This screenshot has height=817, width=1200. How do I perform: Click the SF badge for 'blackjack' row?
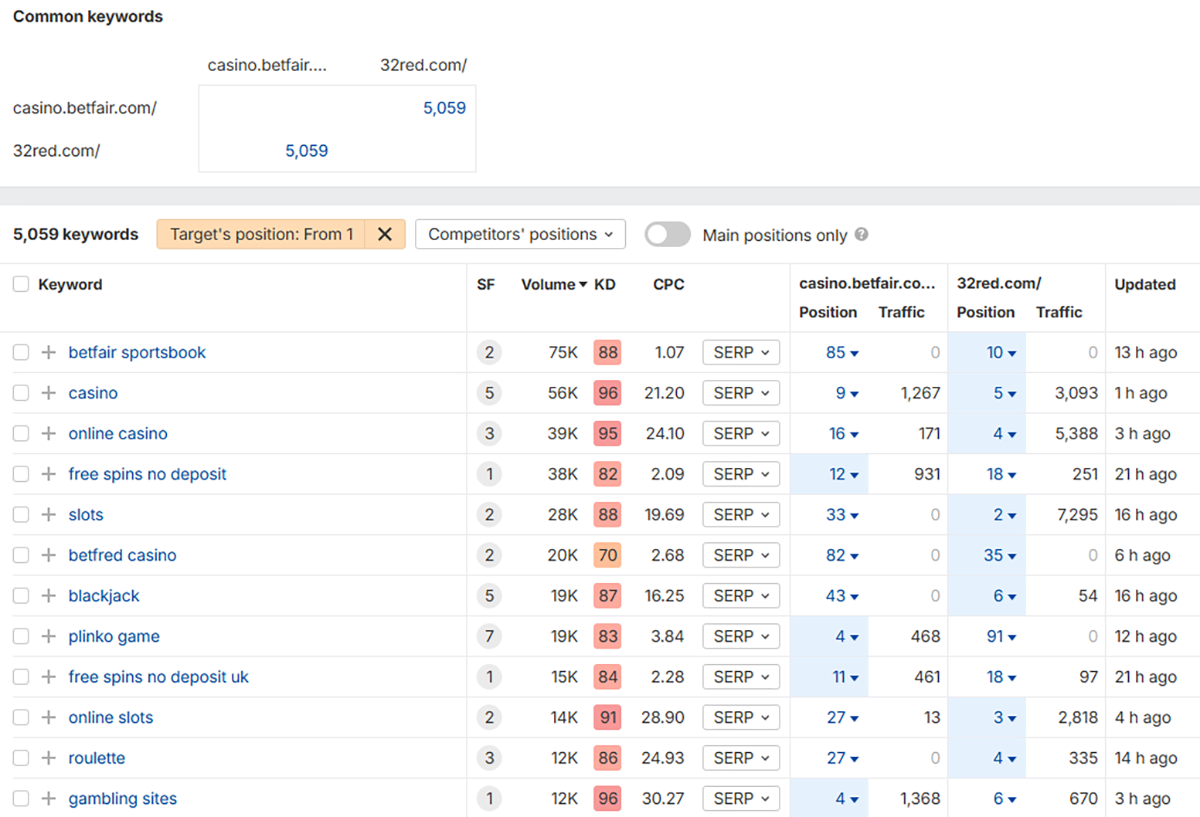tap(489, 596)
